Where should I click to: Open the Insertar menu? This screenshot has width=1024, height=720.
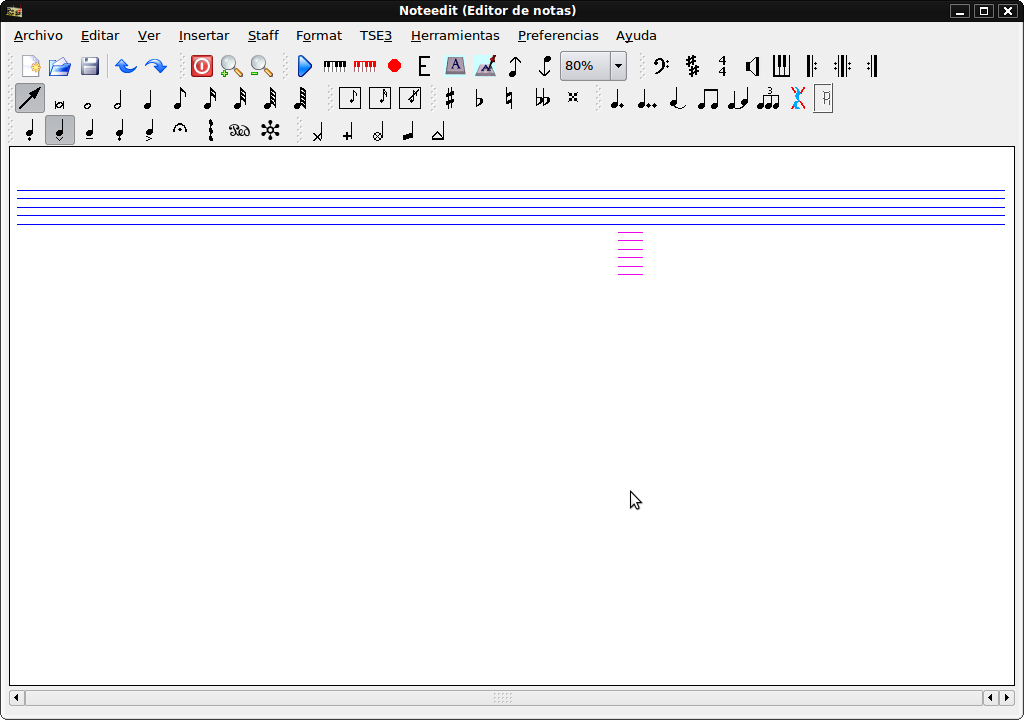coord(204,35)
